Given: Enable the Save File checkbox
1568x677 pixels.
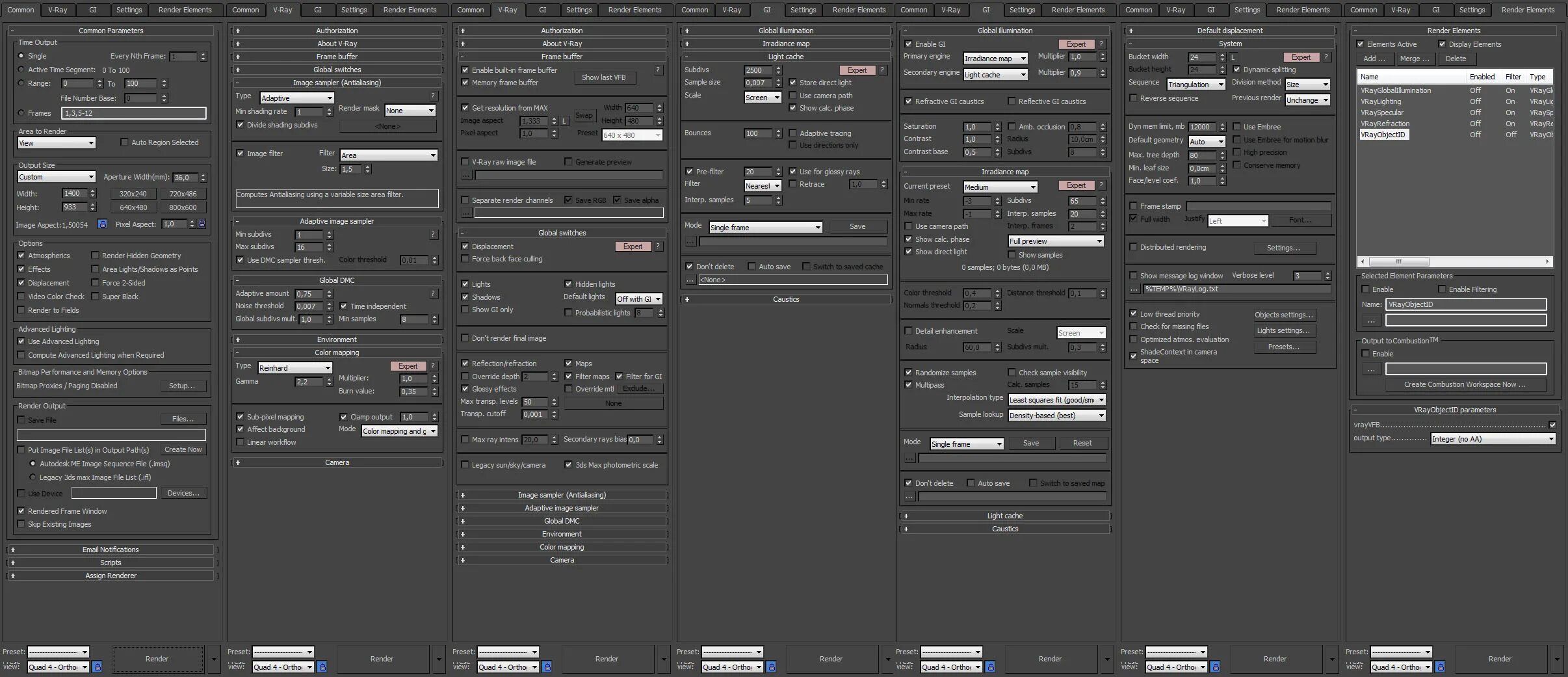Looking at the screenshot, I should [21, 420].
